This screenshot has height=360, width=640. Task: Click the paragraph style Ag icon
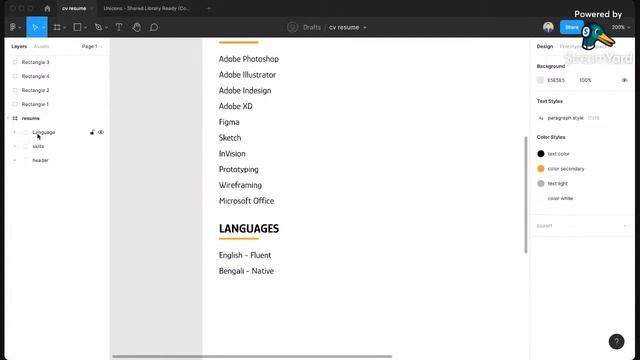tap(541, 118)
